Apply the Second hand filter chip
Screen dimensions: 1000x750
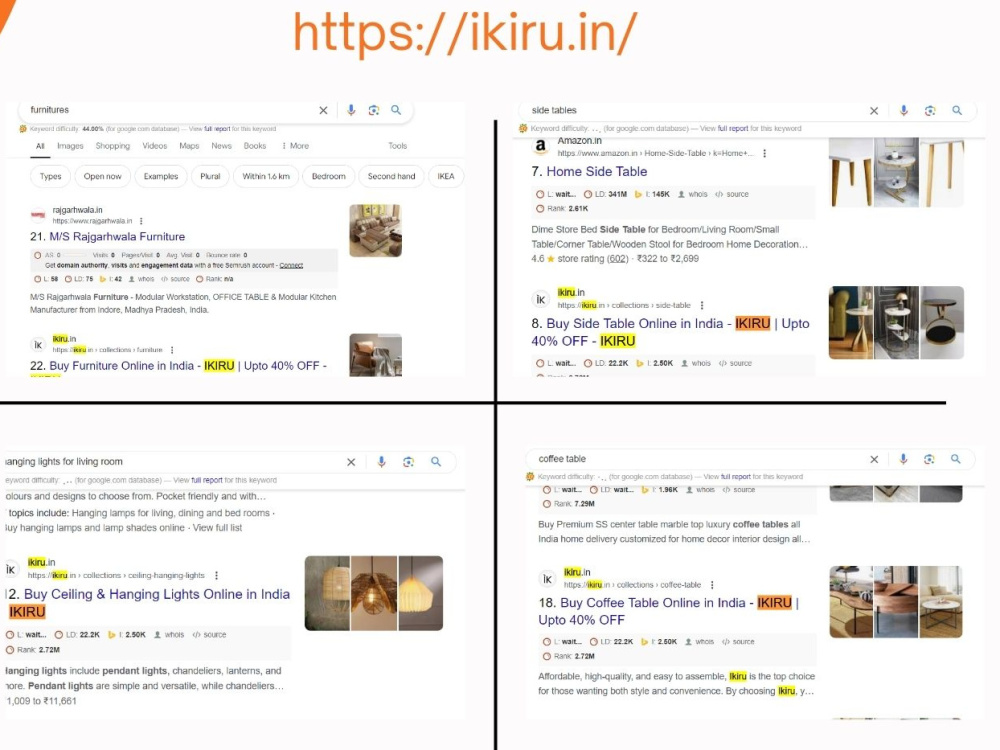pyautogui.click(x=391, y=176)
